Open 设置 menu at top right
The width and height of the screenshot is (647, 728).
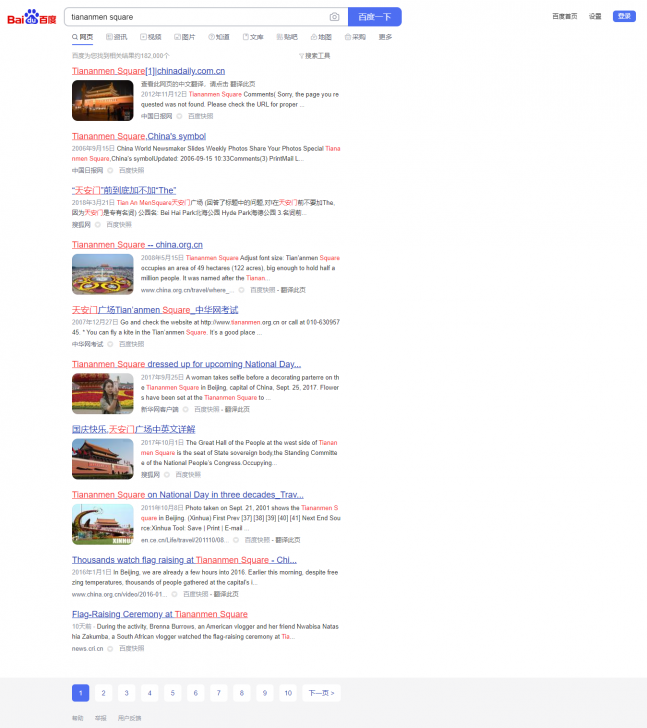coord(595,16)
